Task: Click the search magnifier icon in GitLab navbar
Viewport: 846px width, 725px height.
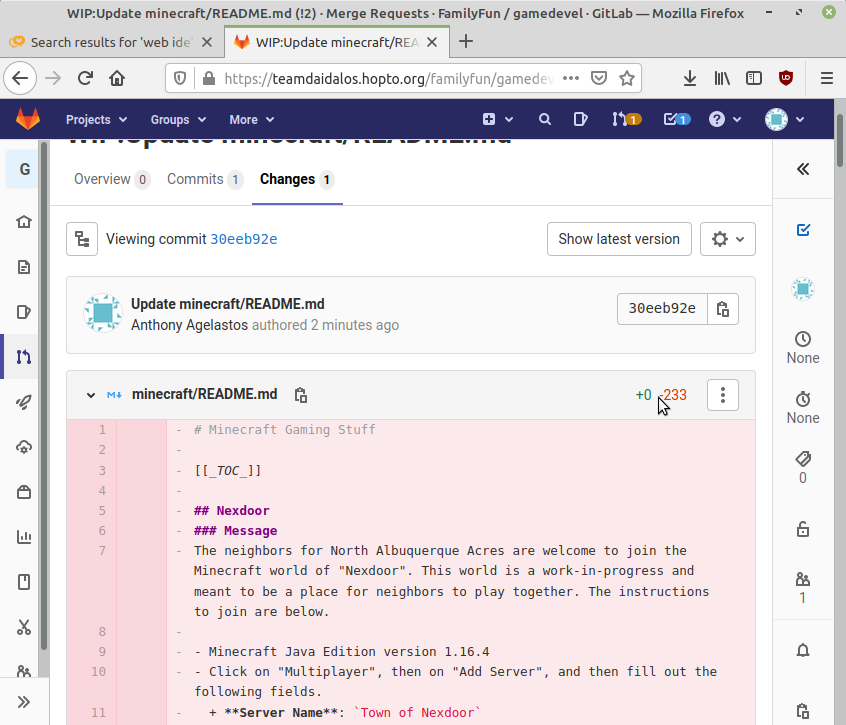Action: [544, 119]
